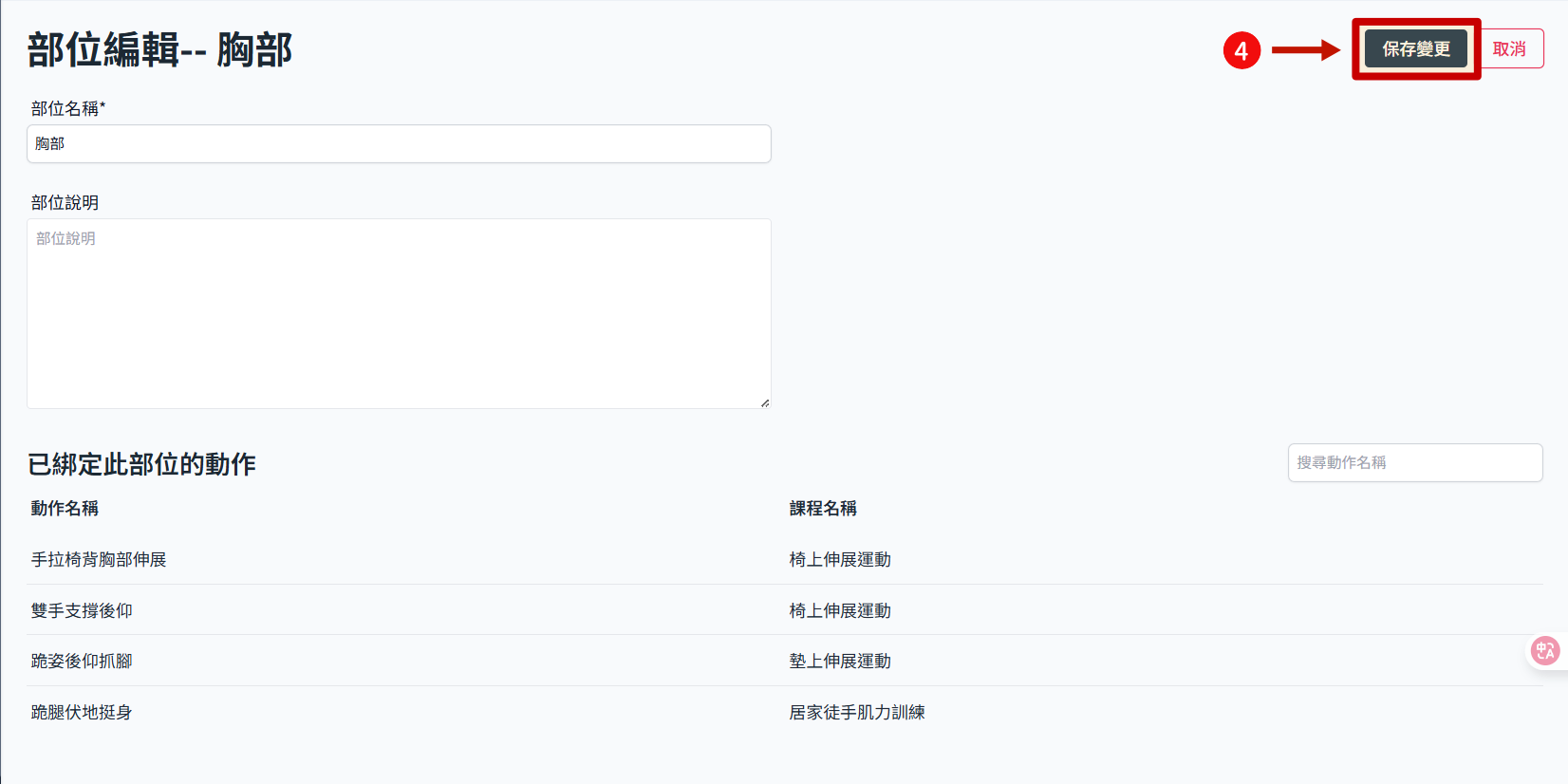Viewport: 1568px width, 784px height.
Task: Select the 跪姿後仰抓腳 action row
Action: (786, 661)
